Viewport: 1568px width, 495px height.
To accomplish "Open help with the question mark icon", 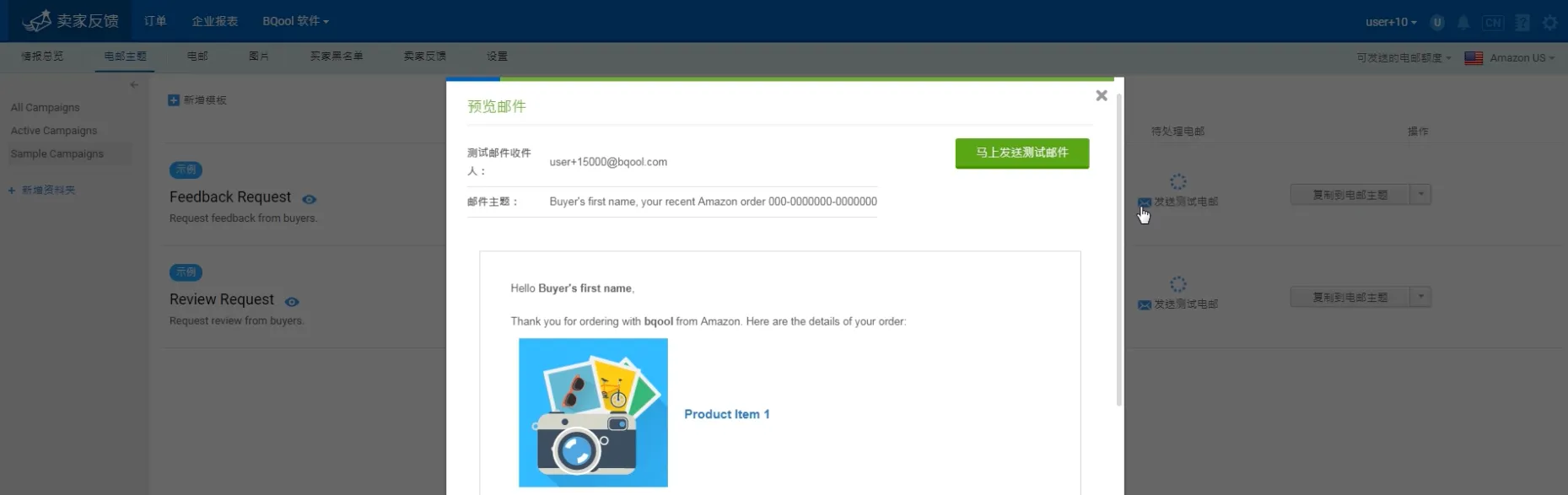I will tap(1522, 23).
